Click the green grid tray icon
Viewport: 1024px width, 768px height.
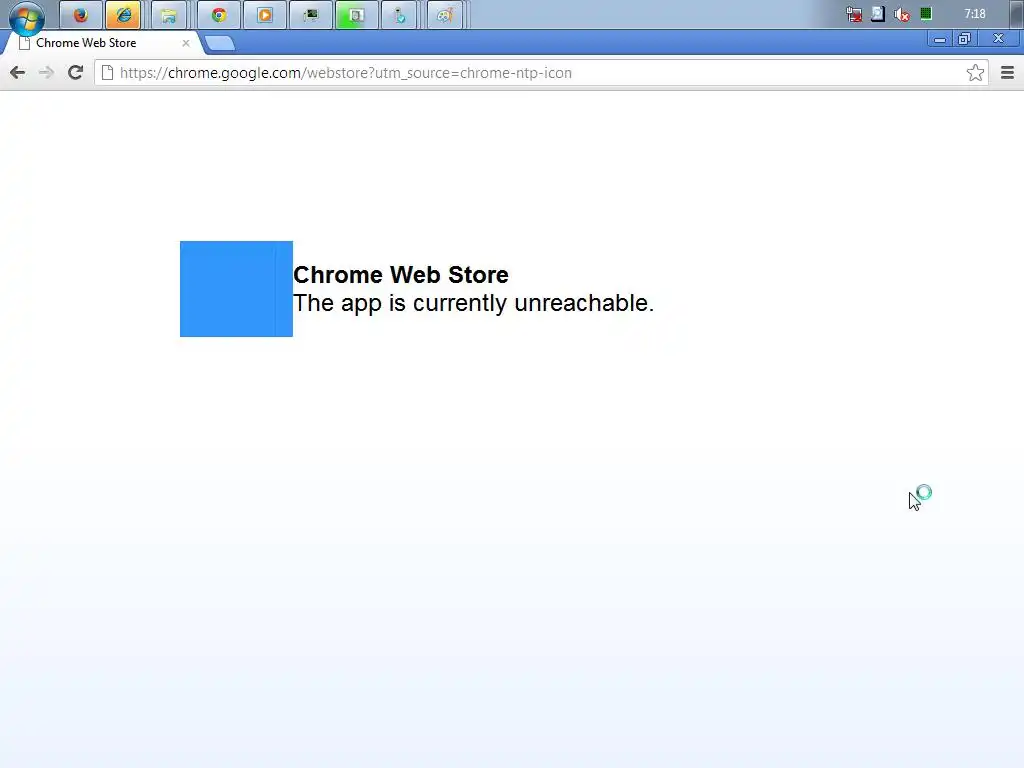926,14
